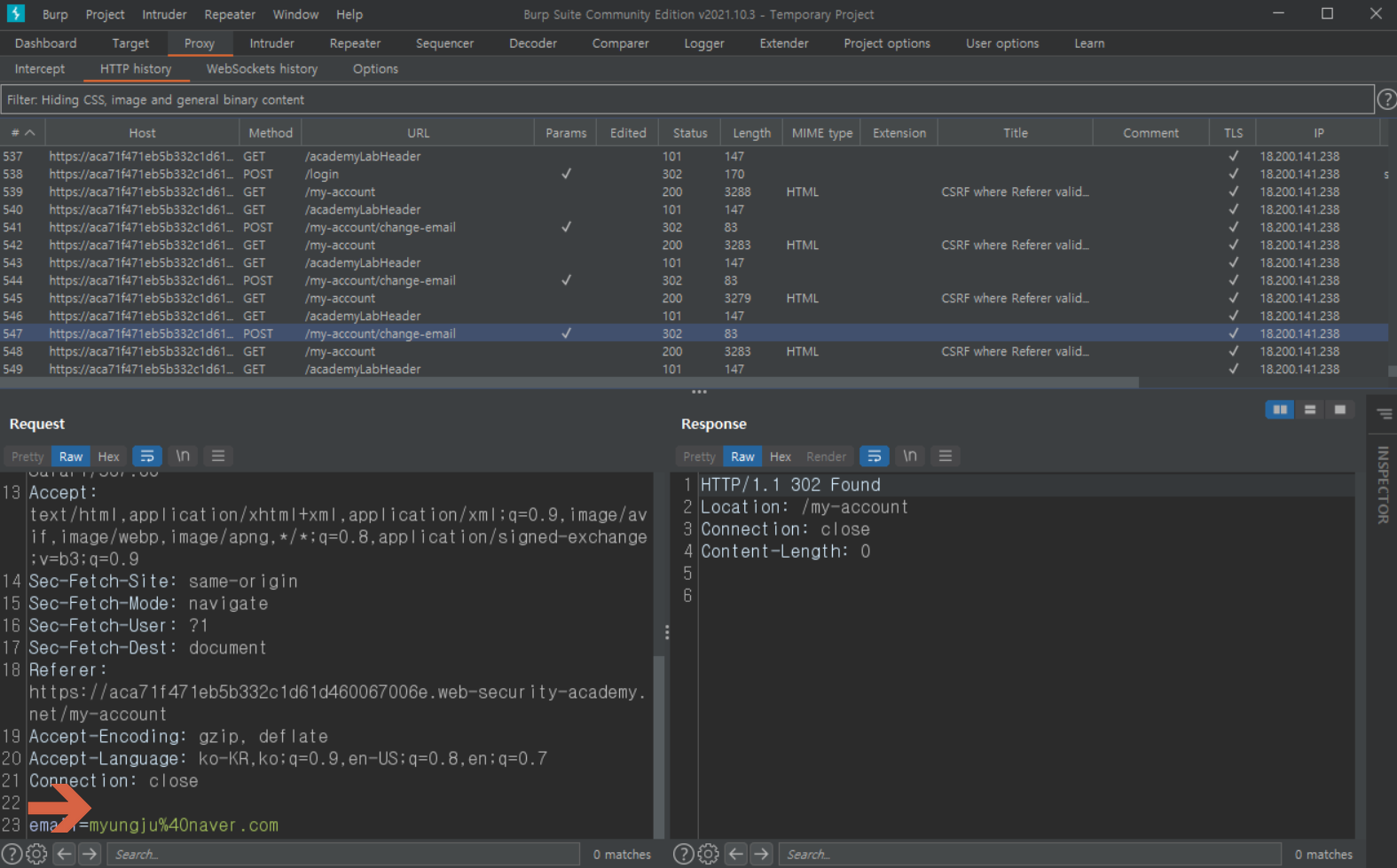Sort history by MIME type column header
Screen dimensions: 1397x868
click(x=821, y=133)
